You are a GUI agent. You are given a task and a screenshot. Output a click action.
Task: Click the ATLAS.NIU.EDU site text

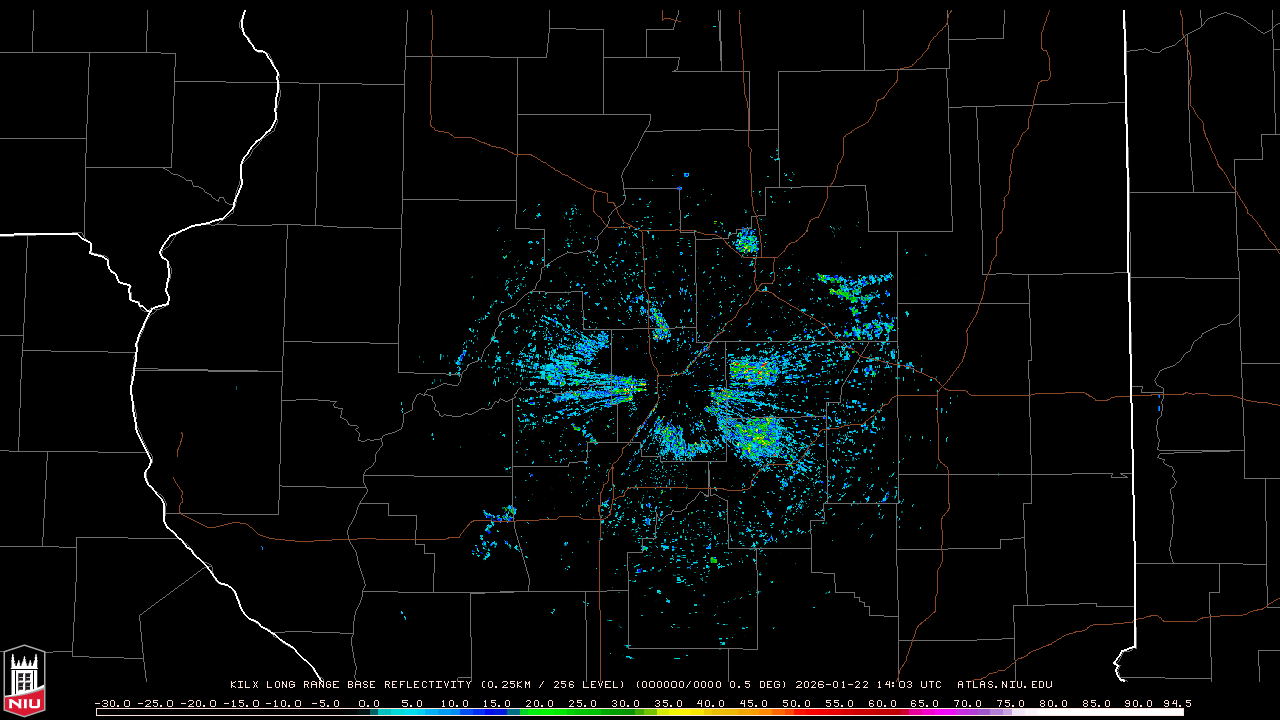pyautogui.click(x=1005, y=684)
